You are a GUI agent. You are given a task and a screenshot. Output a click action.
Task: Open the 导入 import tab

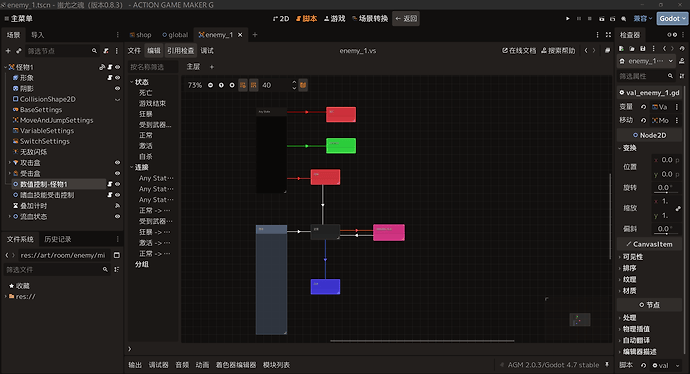38,35
